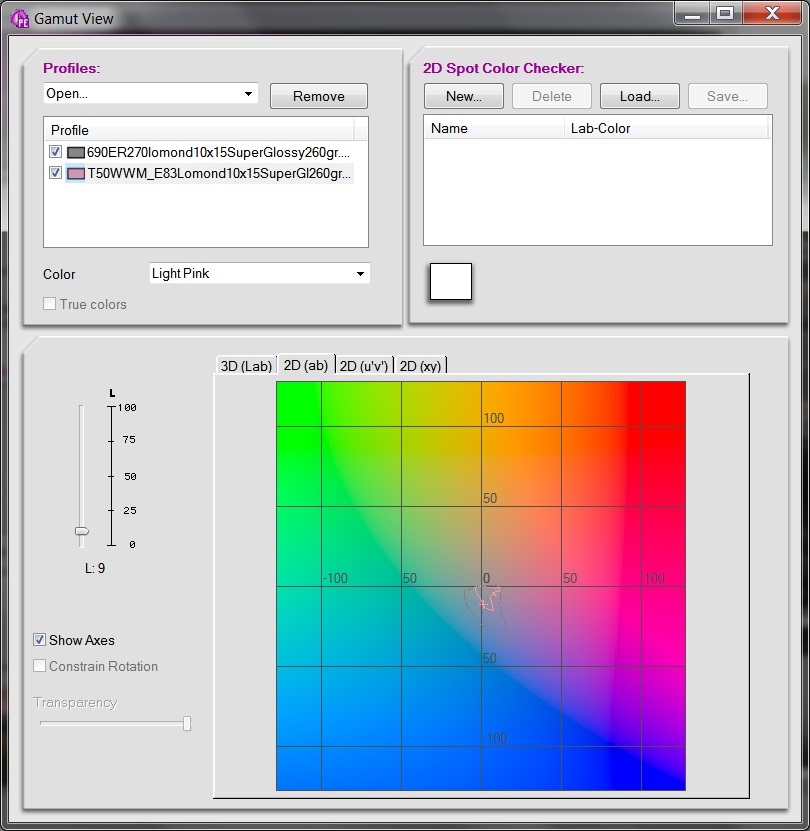This screenshot has width=810, height=831.
Task: Switch to the 3D (Lab) tab
Action: (x=246, y=366)
